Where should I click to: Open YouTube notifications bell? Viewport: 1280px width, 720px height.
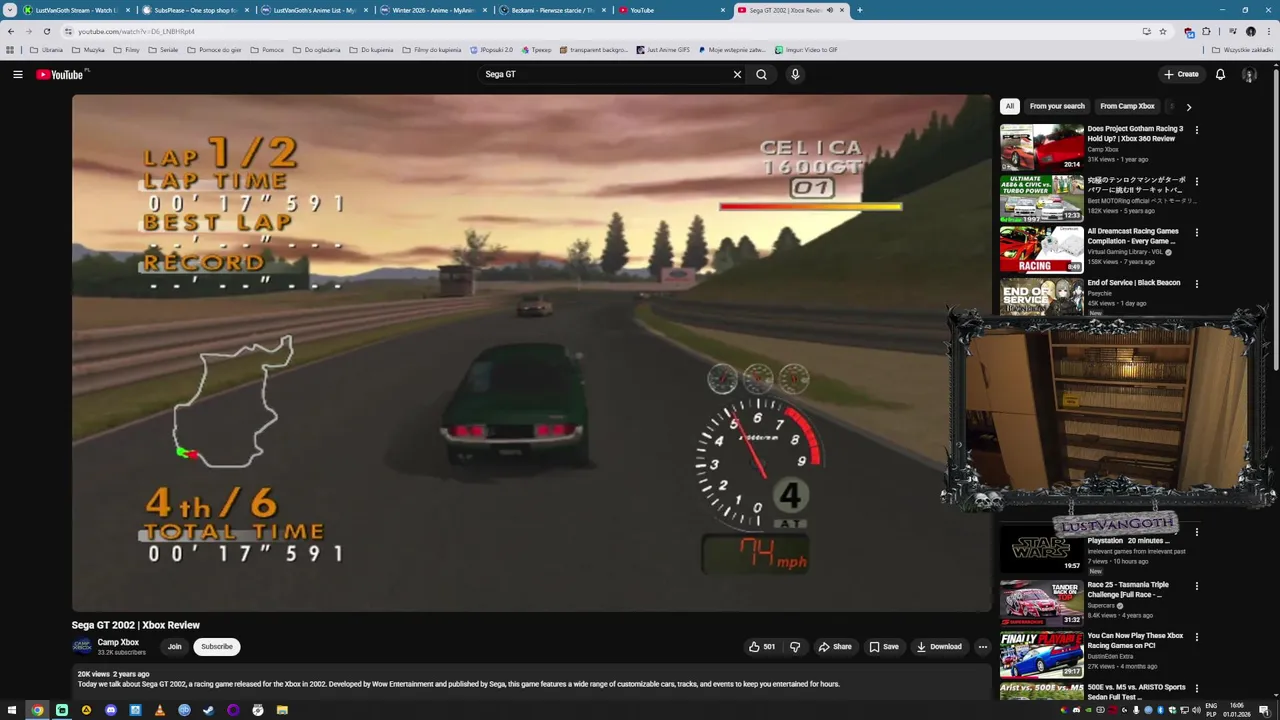pos(1220,74)
